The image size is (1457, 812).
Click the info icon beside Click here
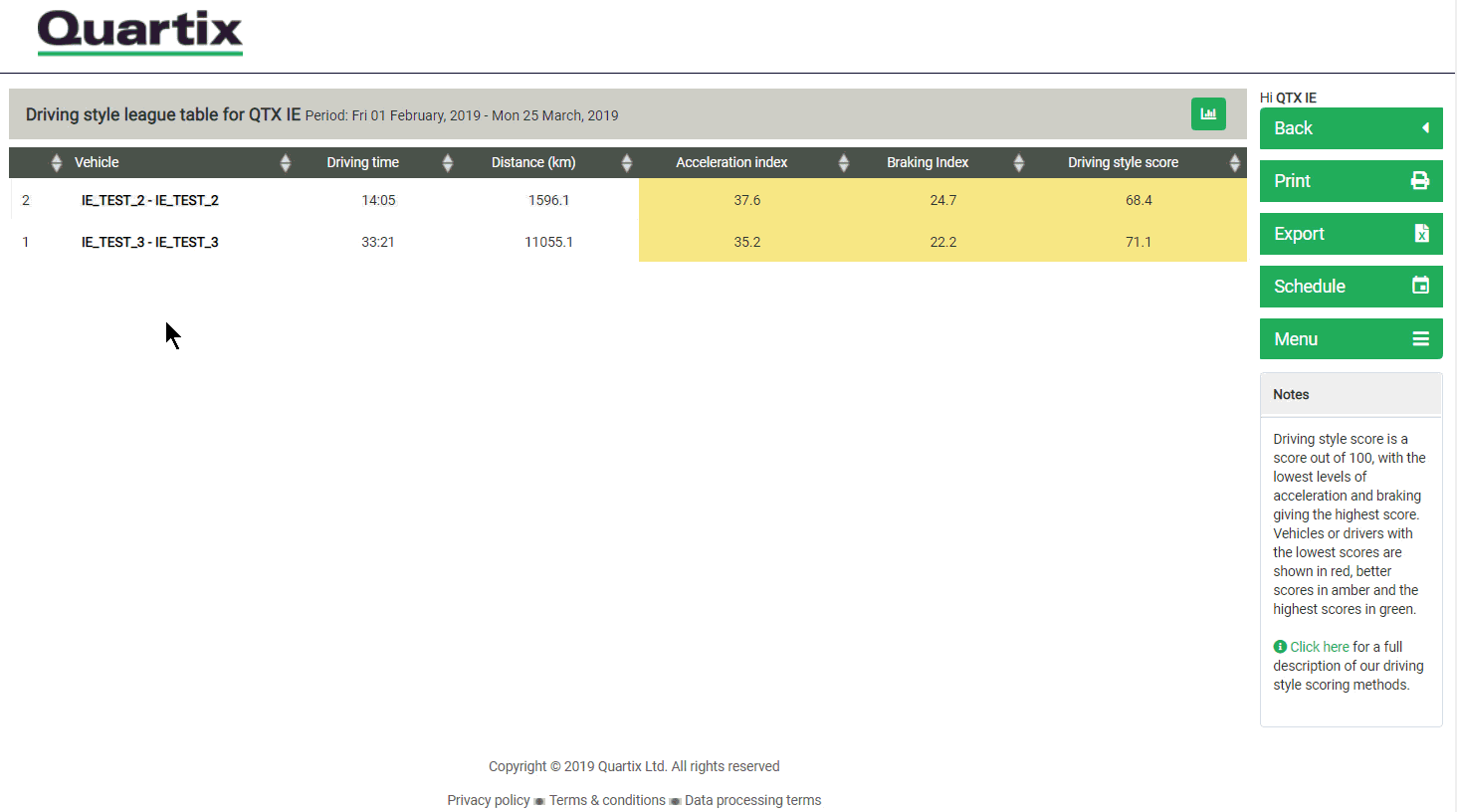[1280, 647]
